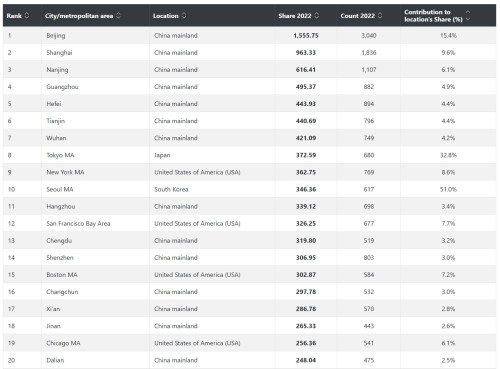Toggle sort icon next to Location header
Image resolution: width=500 pixels, height=369 pixels.
pos(184,15)
